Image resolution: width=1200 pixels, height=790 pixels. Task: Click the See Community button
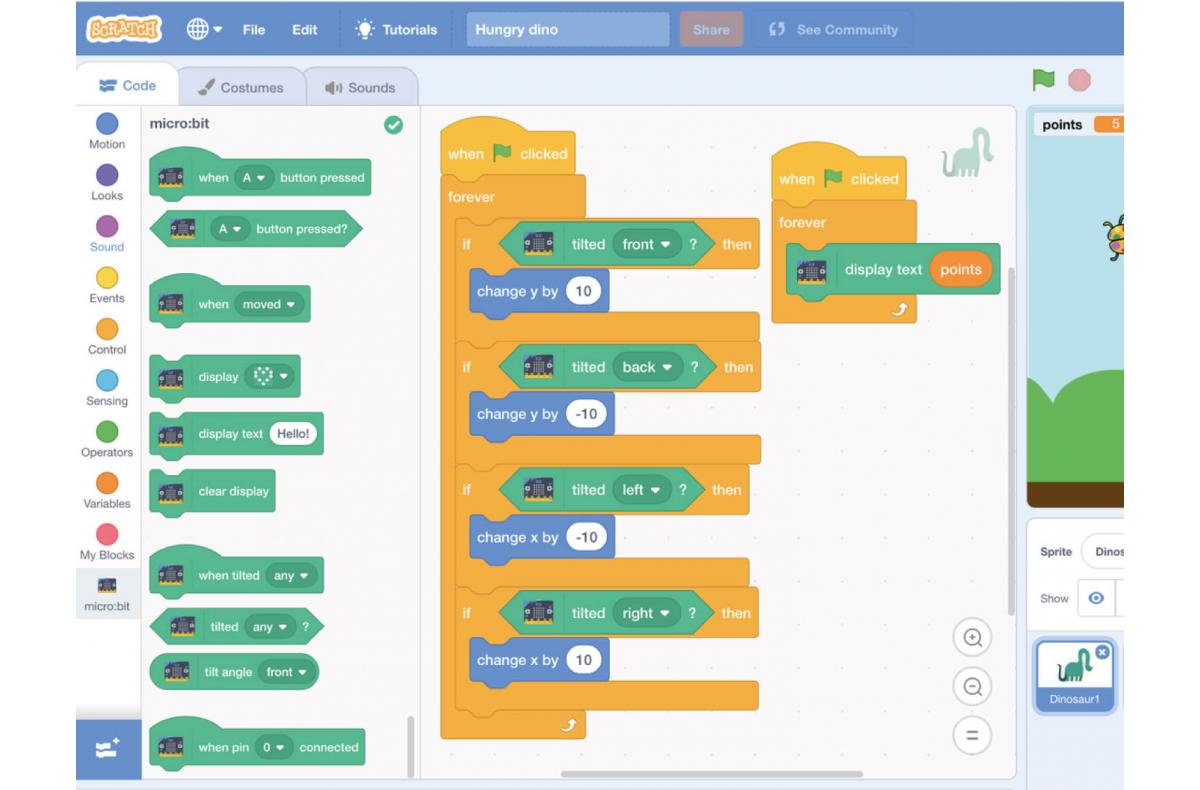tap(833, 30)
